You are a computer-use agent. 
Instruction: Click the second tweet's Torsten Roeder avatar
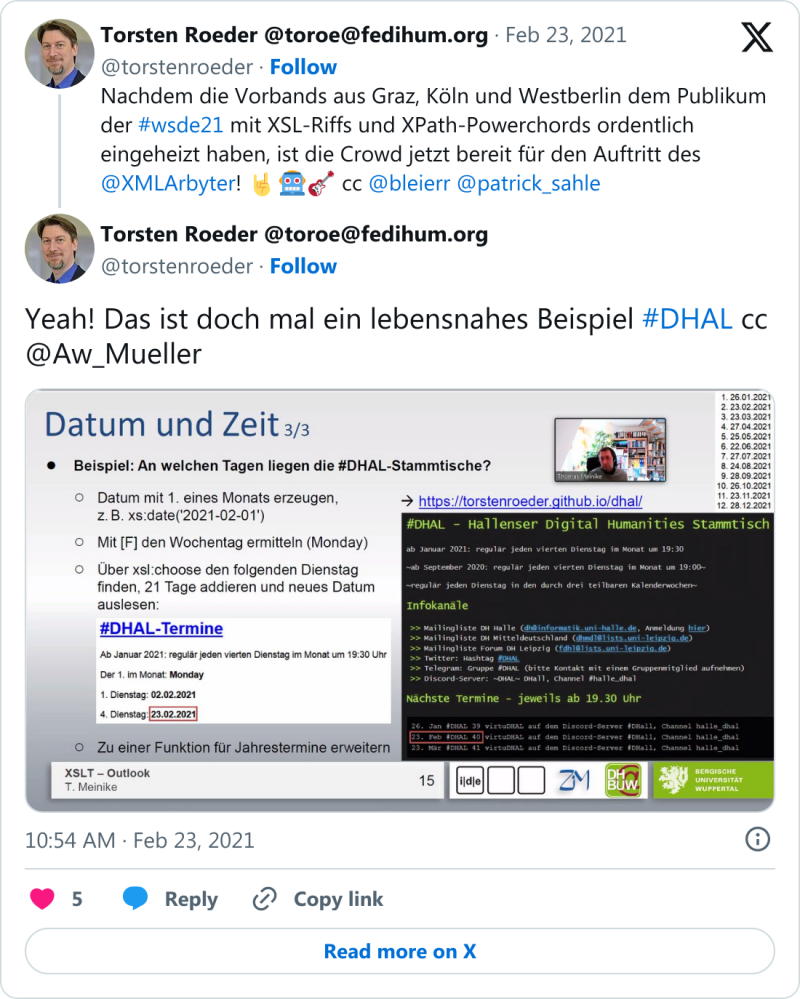(59, 248)
